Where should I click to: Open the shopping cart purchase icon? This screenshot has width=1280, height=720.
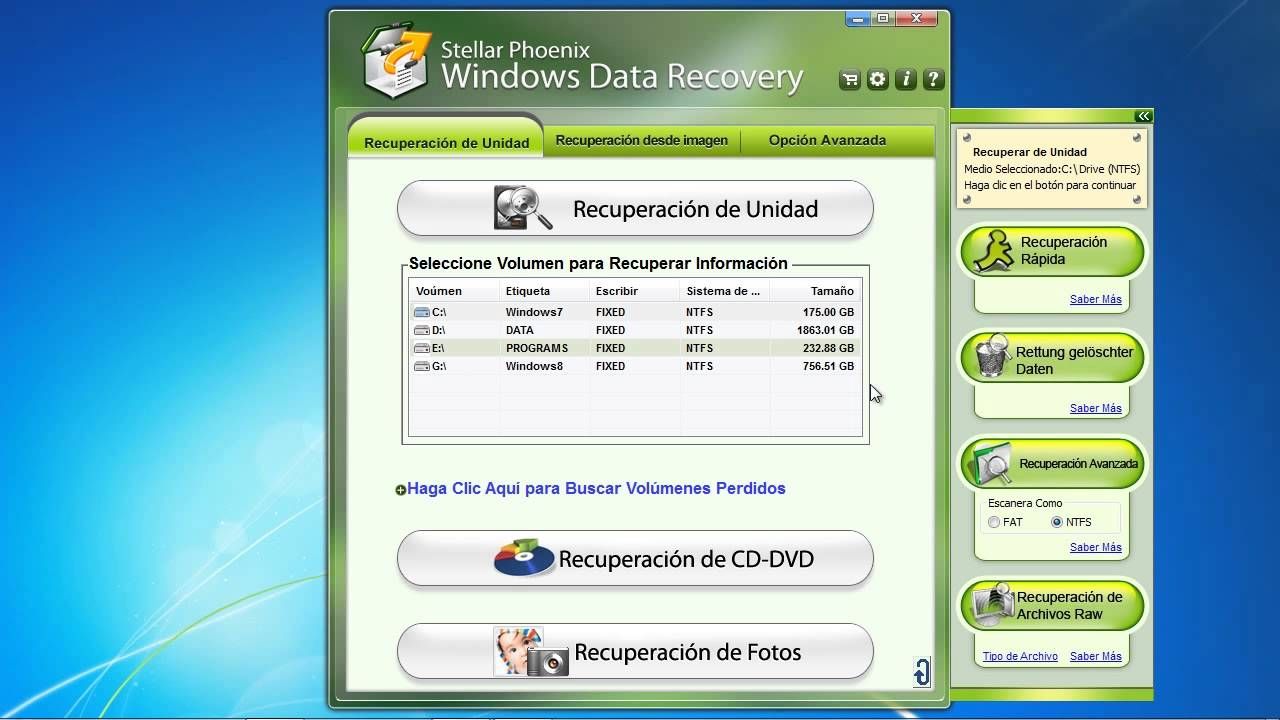pyautogui.click(x=850, y=80)
